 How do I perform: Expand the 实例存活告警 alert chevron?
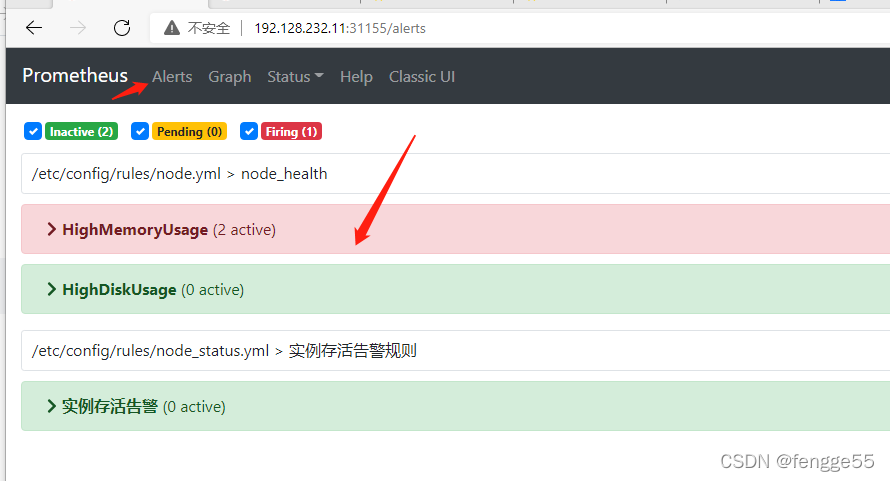52,406
